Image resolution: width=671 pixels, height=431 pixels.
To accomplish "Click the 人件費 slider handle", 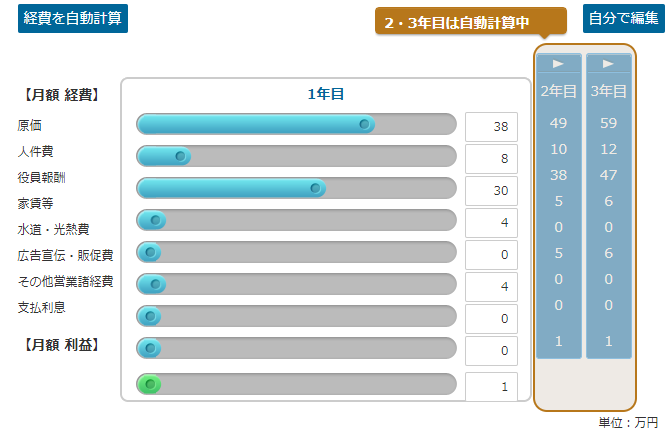I will click(180, 156).
